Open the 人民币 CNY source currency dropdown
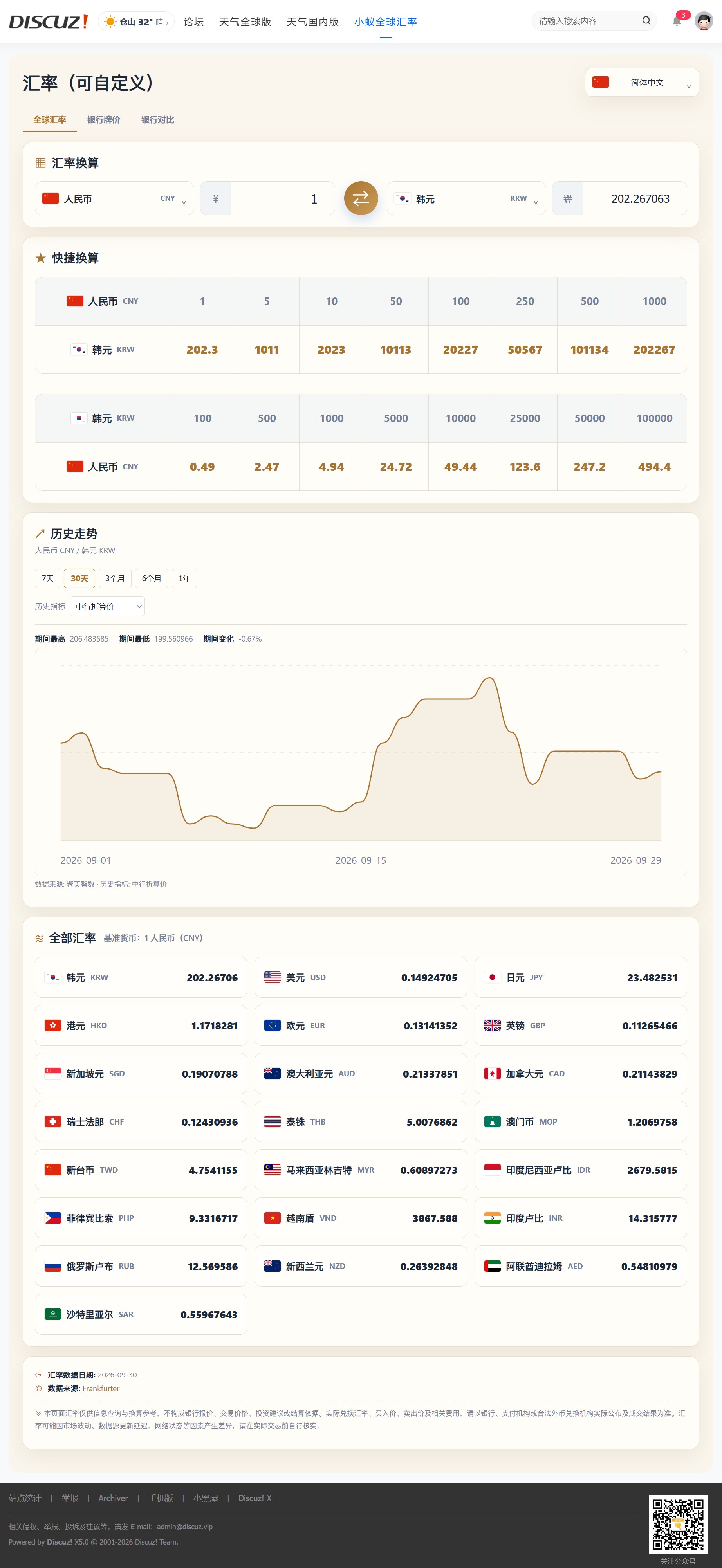 [x=114, y=198]
